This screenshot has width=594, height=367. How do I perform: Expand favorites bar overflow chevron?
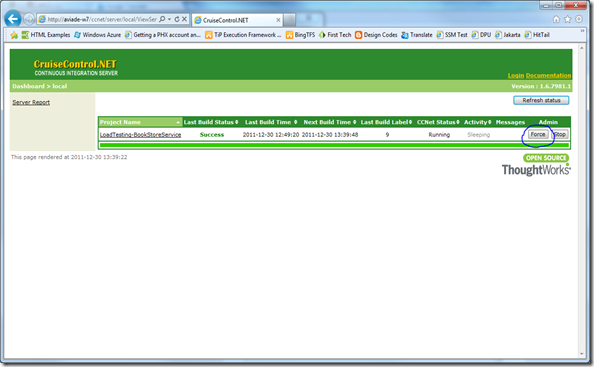(x=582, y=31)
